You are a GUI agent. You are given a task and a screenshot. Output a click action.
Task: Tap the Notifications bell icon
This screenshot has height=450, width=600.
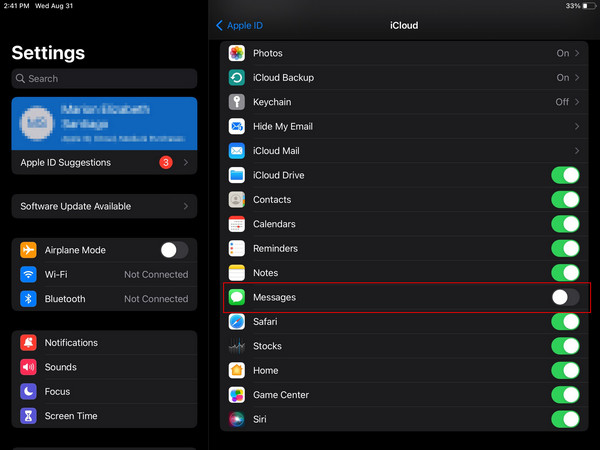[28, 342]
